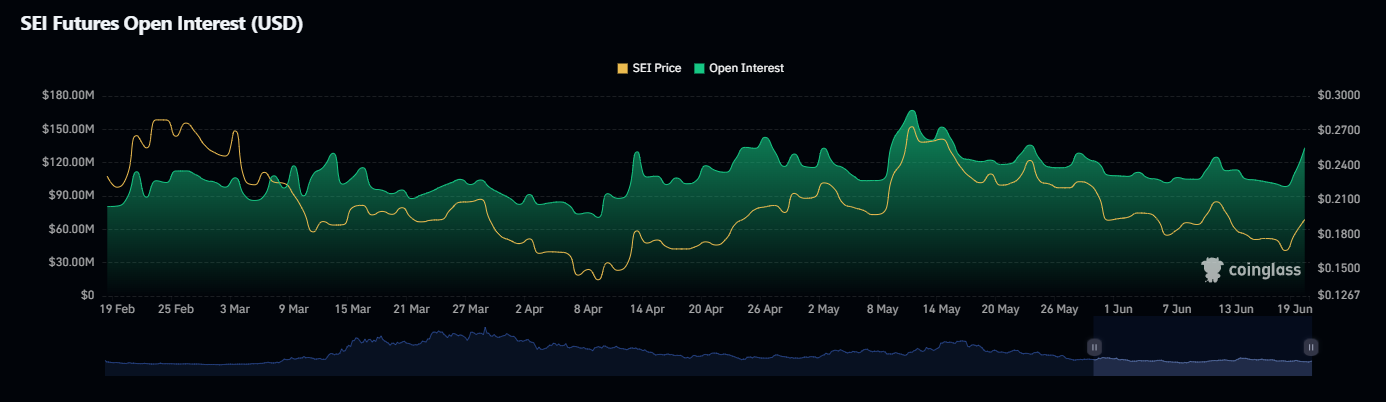
Task: Click the 2 Apr date label
Action: coord(528,310)
